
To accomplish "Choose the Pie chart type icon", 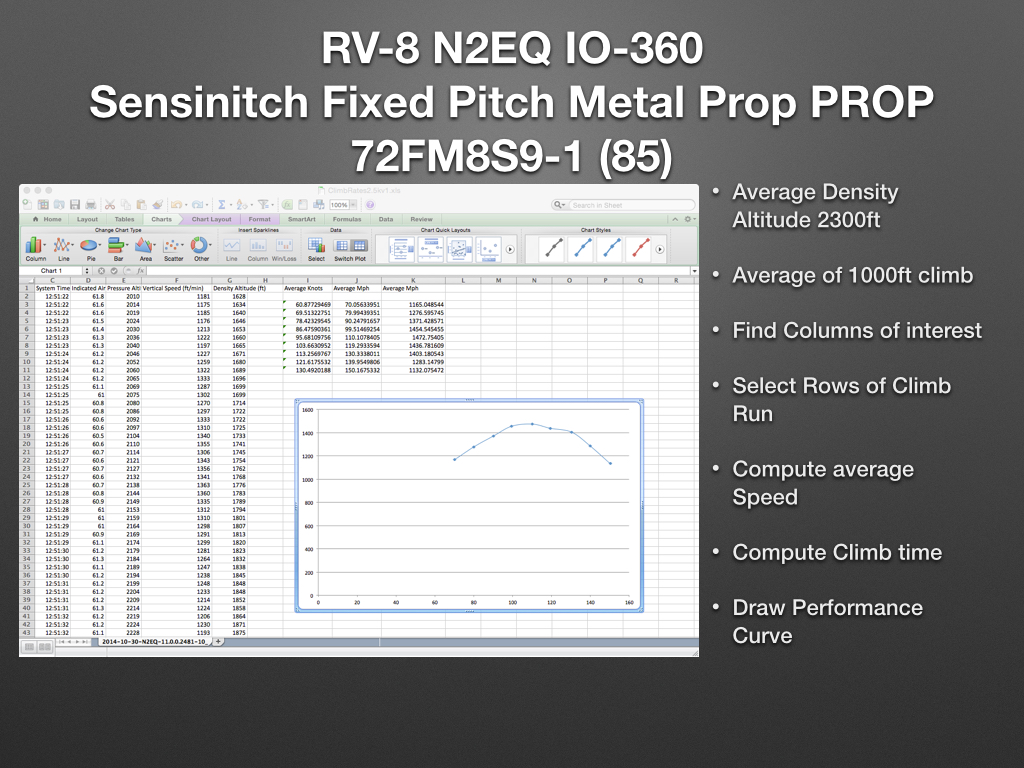I will coord(90,246).
